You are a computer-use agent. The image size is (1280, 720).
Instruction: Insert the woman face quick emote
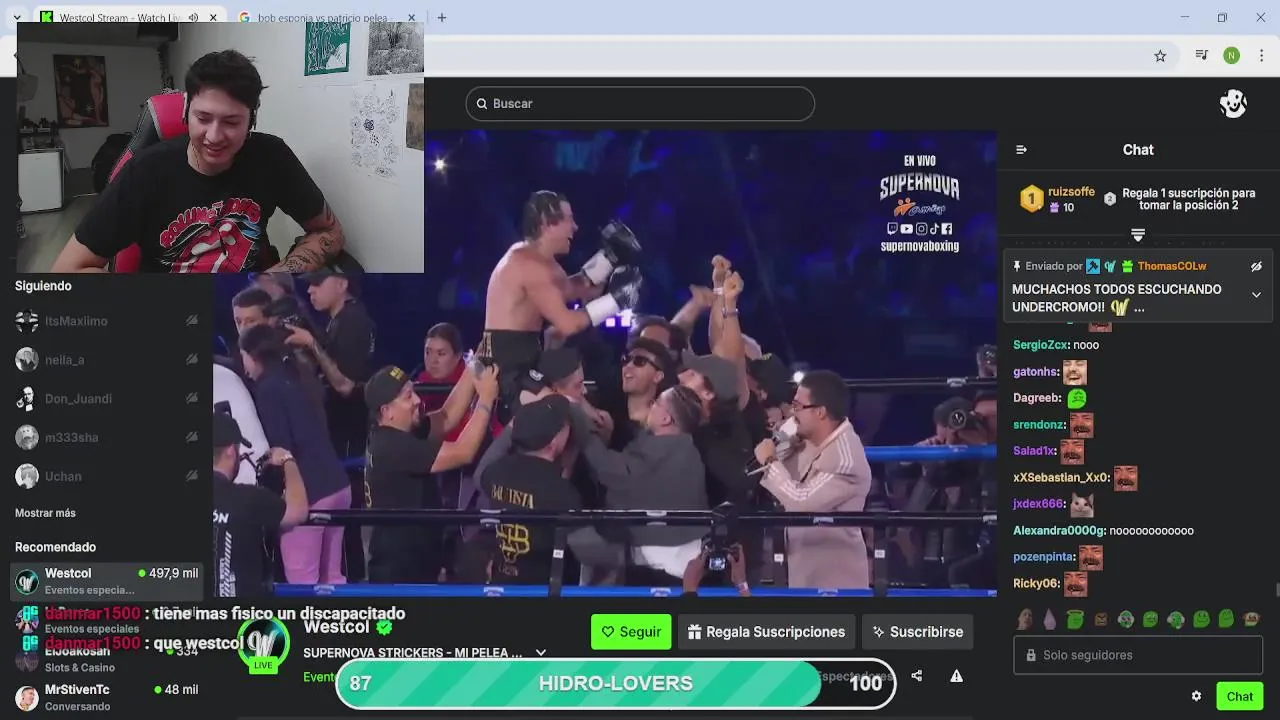(1025, 619)
